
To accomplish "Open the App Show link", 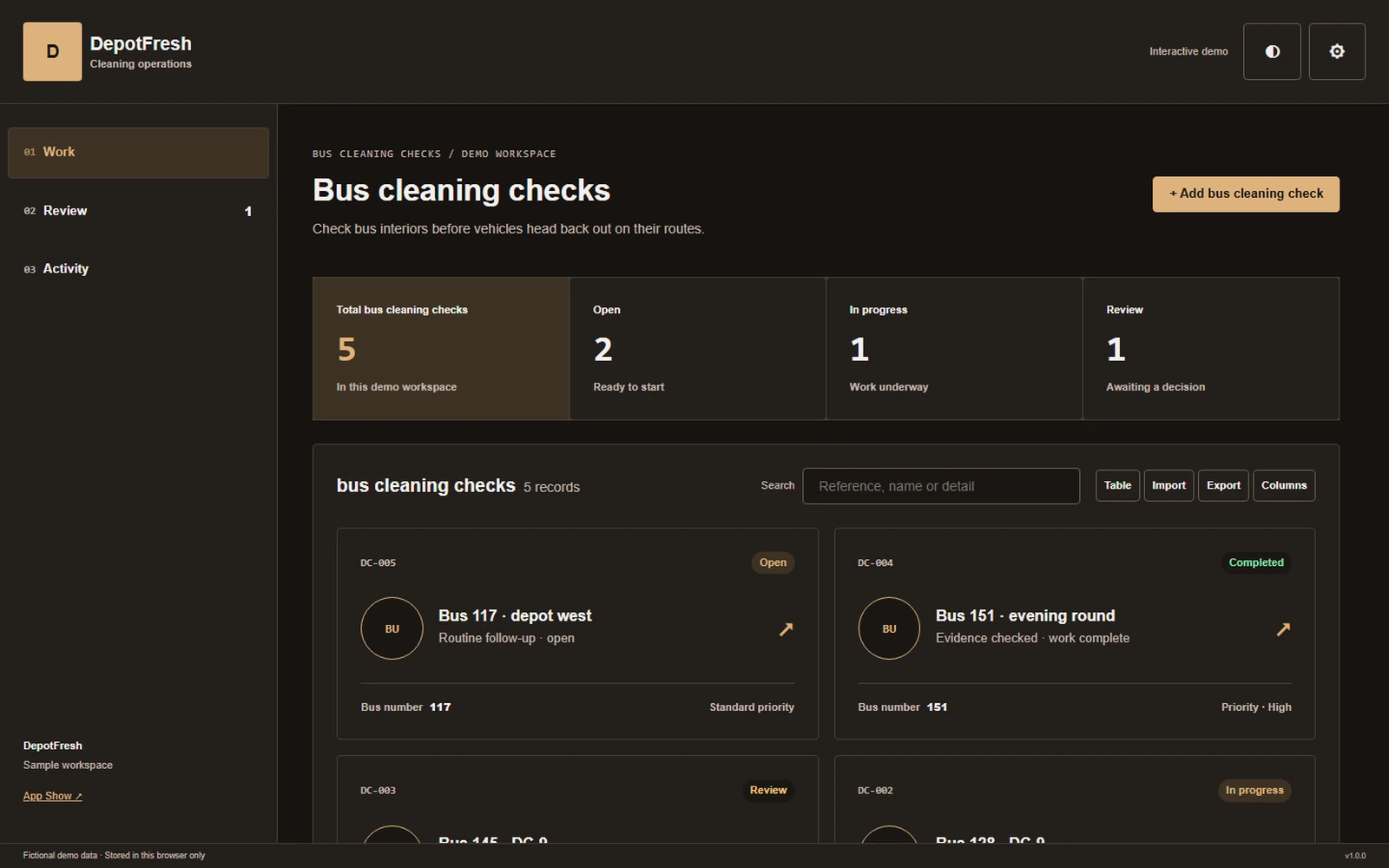I will point(52,796).
